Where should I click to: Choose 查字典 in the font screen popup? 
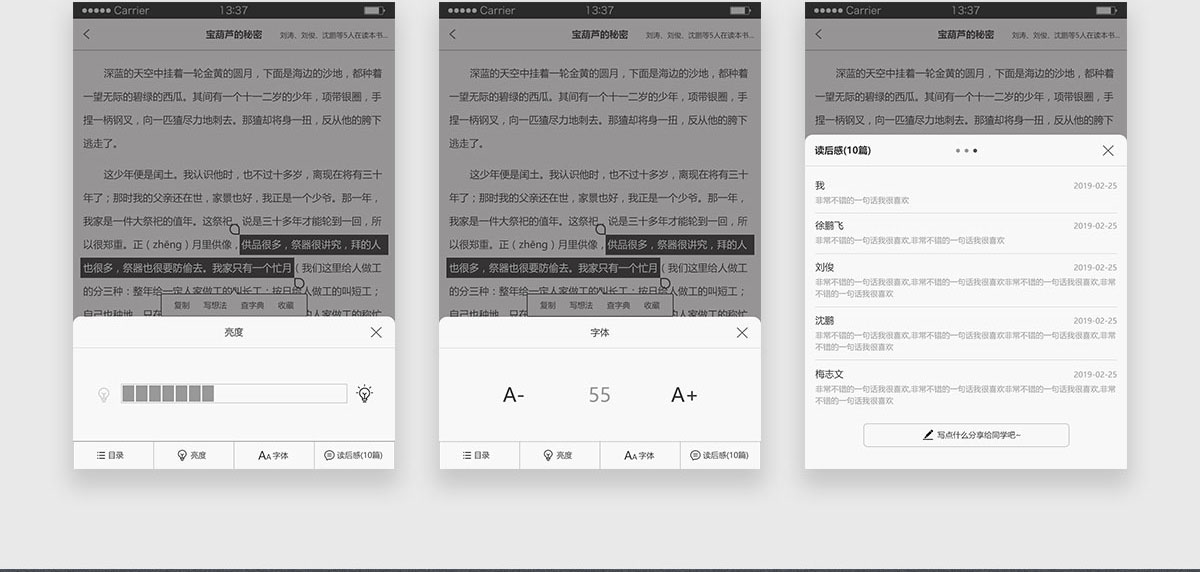click(618, 305)
